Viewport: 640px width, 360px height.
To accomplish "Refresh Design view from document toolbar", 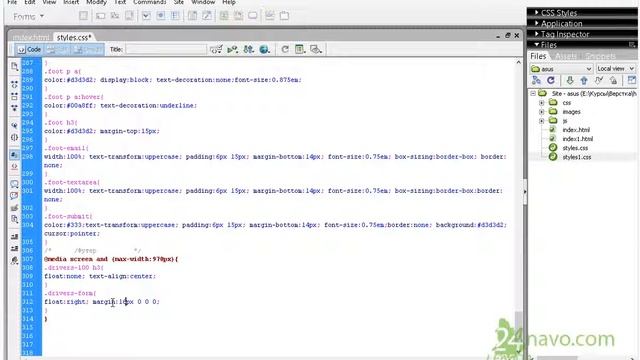I will (285, 49).
